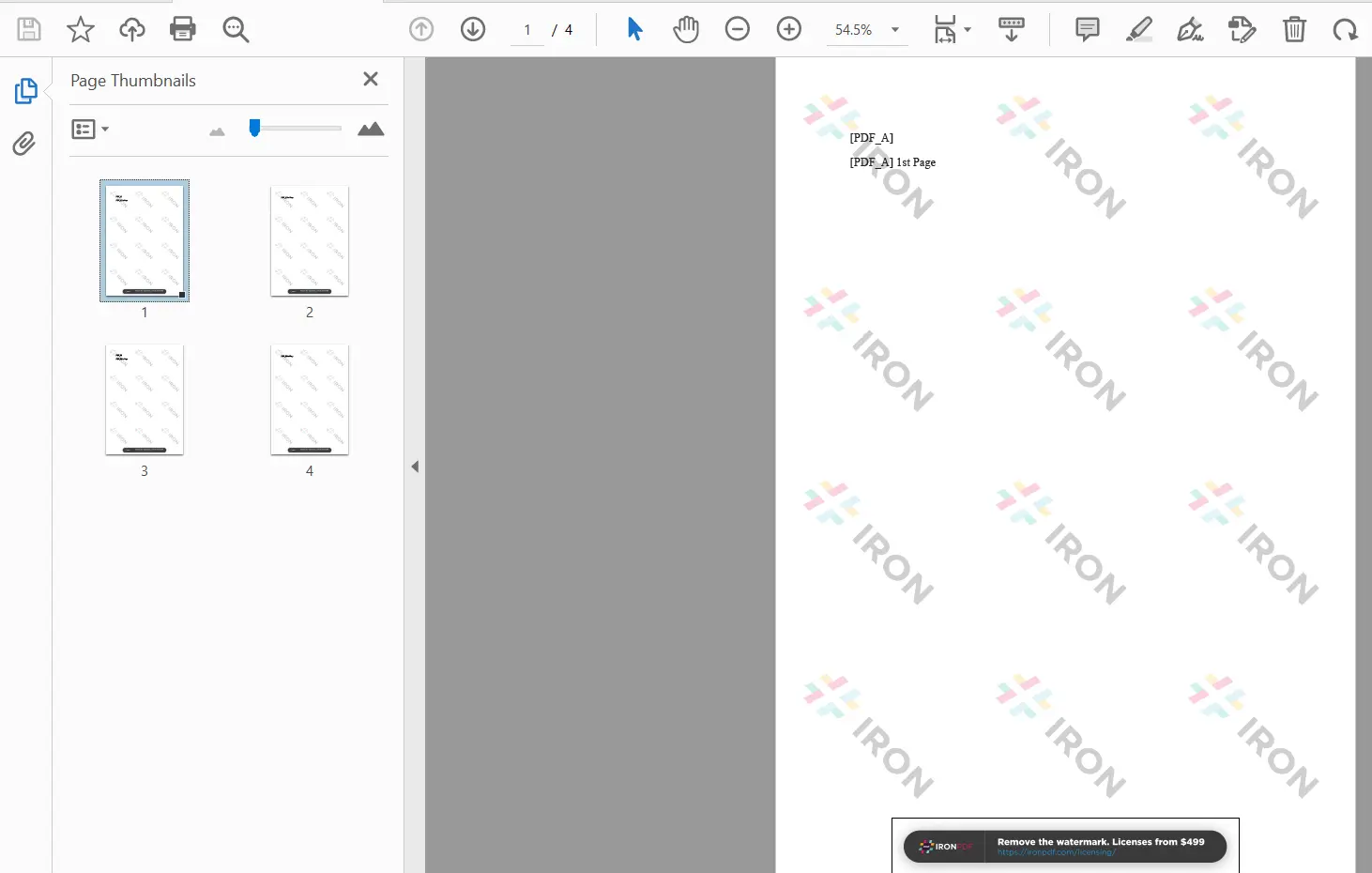Click the stamp edit tool icon
The height and width of the screenshot is (873, 1372).
[1242, 29]
